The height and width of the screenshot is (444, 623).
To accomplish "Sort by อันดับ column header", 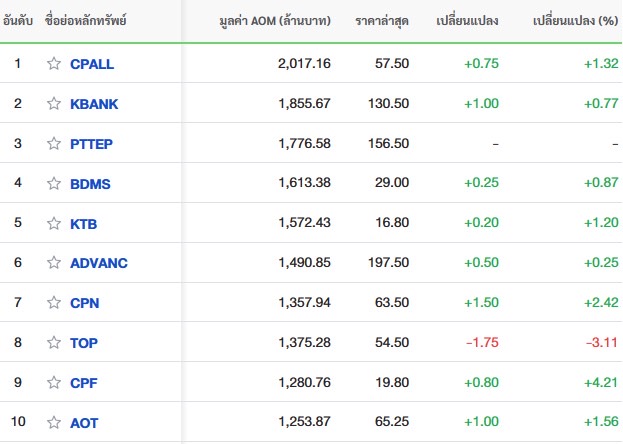I will point(17,20).
